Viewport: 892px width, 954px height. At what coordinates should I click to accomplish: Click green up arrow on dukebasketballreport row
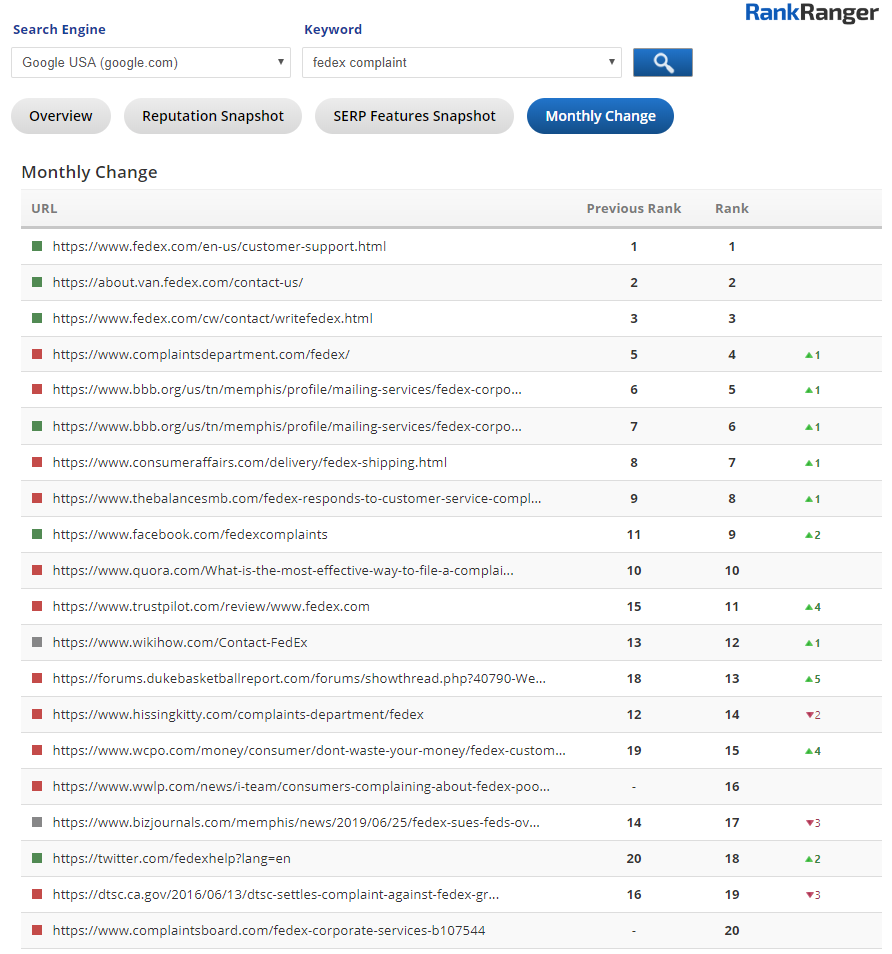808,679
